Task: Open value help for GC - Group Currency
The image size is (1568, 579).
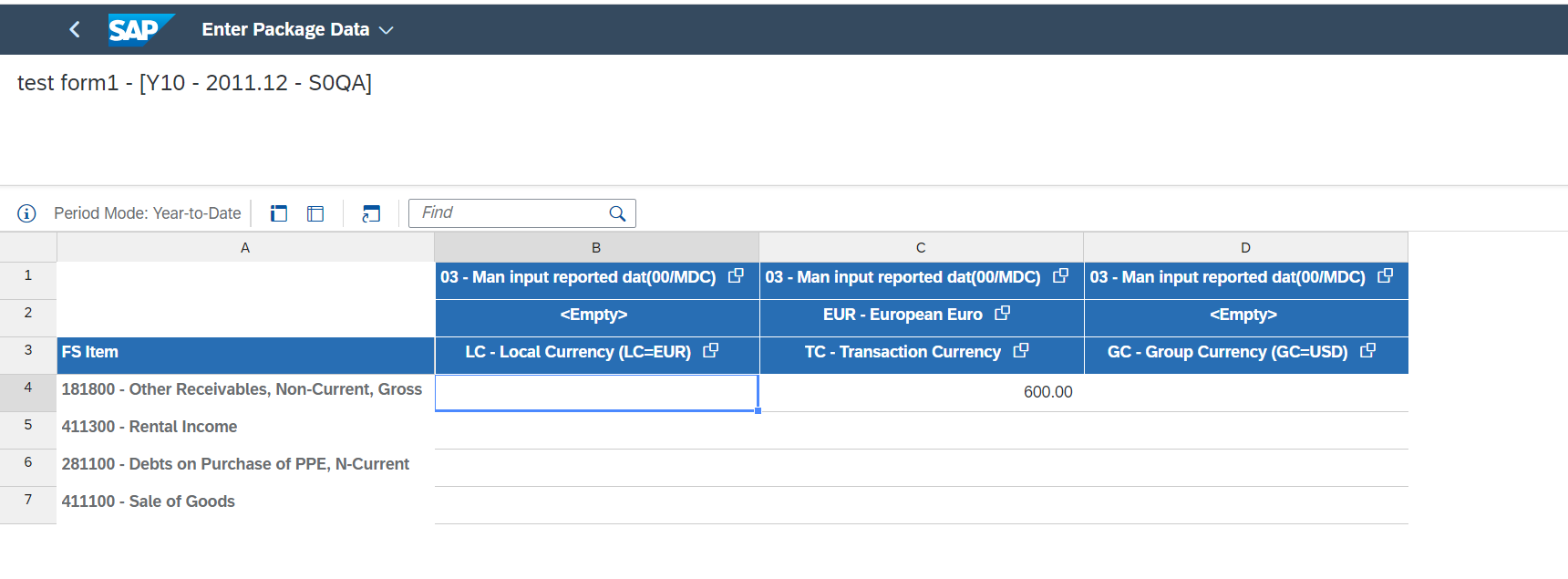Action: [1367, 351]
